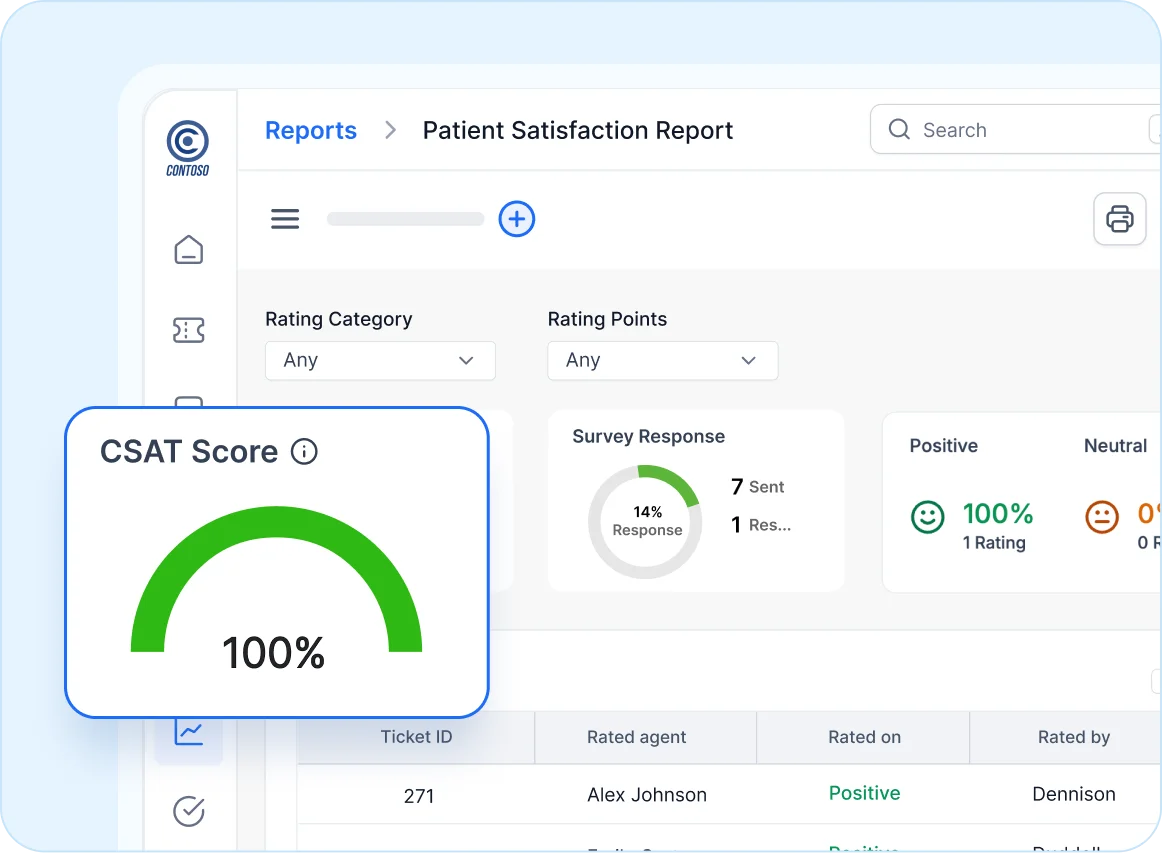
Task: Click the info icon beside CSAT Score
Action: [x=304, y=451]
